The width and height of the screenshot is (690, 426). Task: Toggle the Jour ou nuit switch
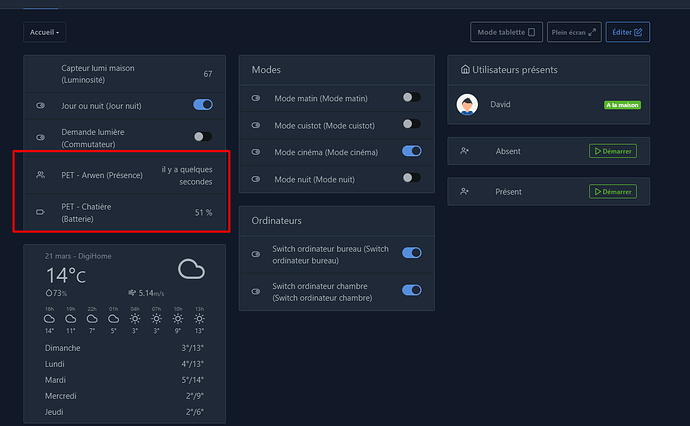202,104
